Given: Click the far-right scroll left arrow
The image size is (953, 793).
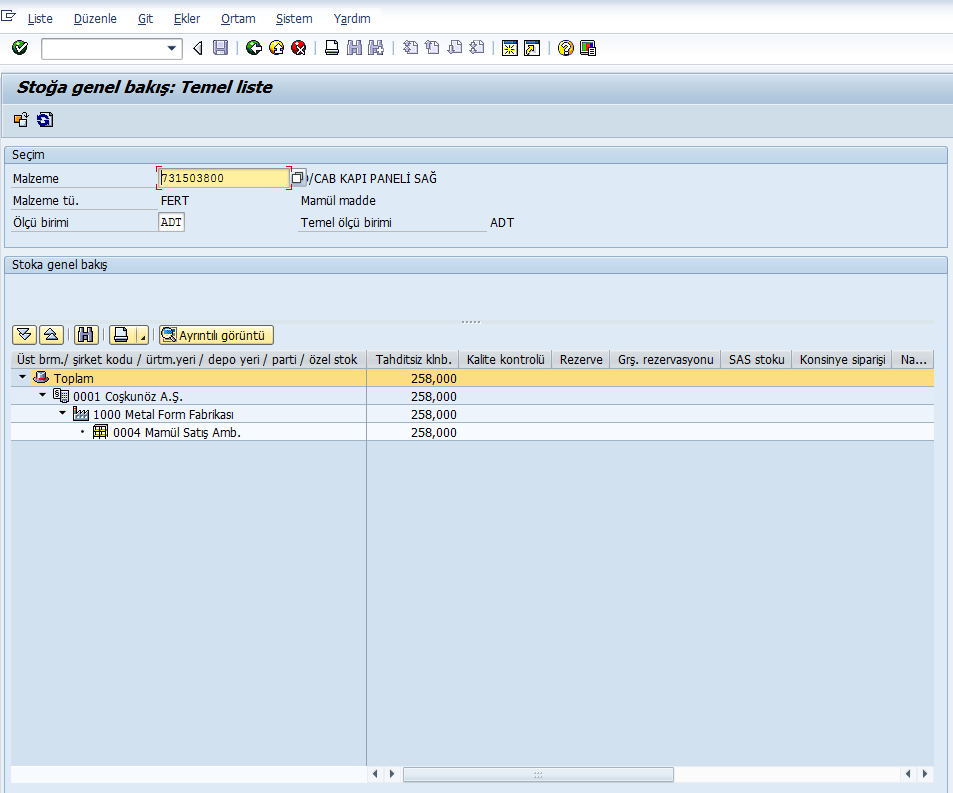Looking at the screenshot, I should tap(908, 774).
